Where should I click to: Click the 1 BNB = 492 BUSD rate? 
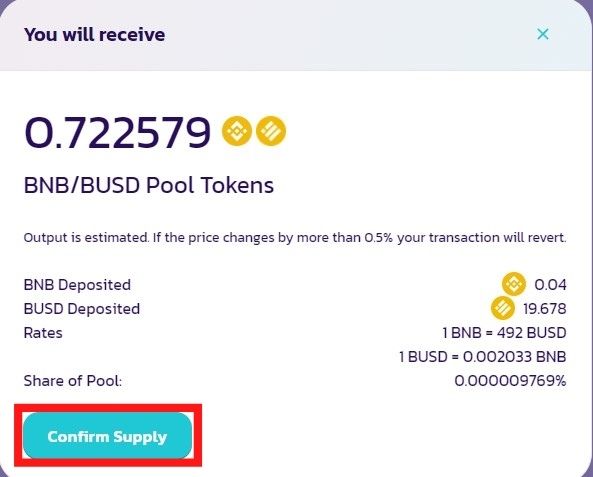tap(504, 333)
